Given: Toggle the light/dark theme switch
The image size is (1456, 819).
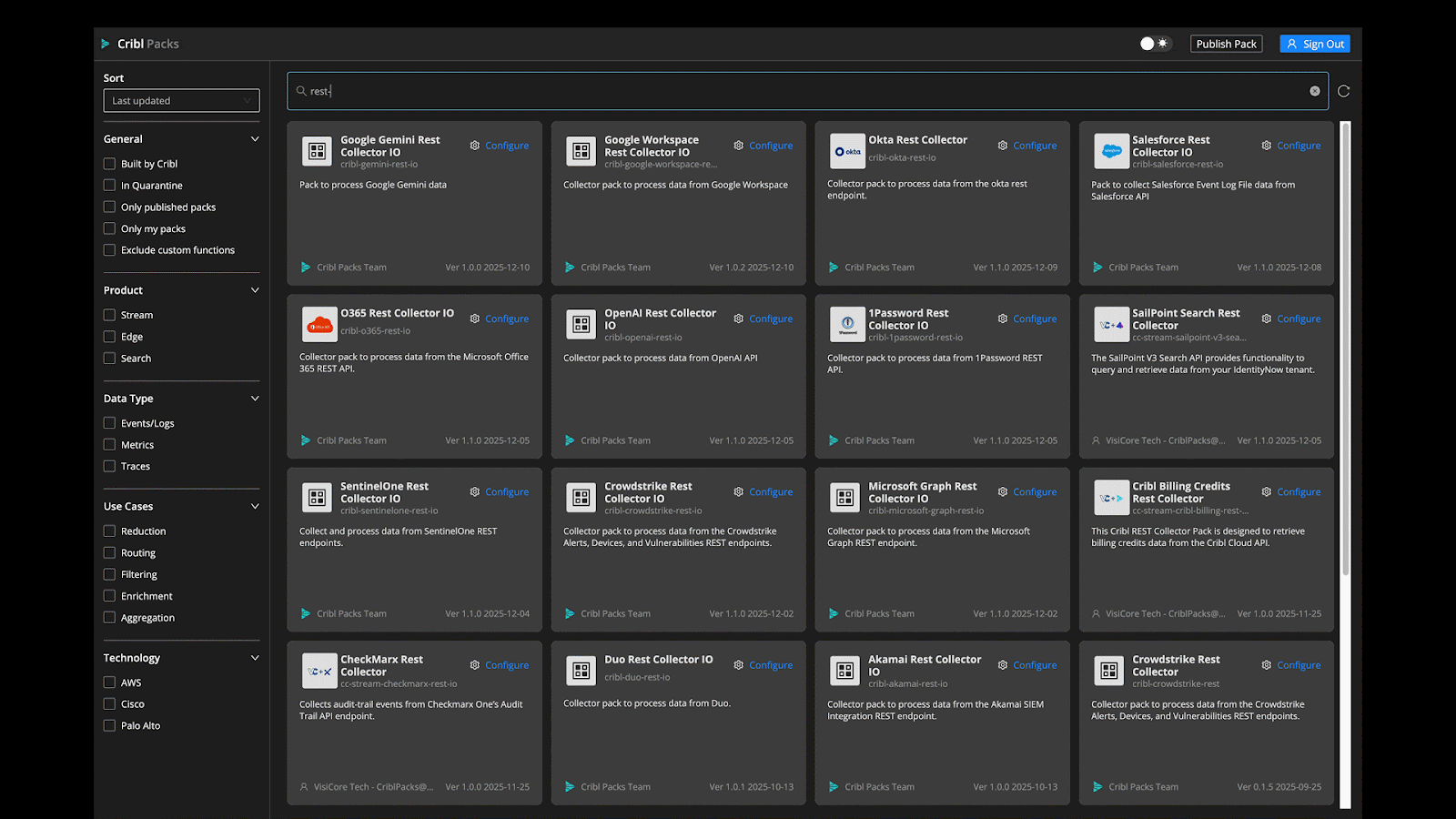Looking at the screenshot, I should pos(1155,44).
